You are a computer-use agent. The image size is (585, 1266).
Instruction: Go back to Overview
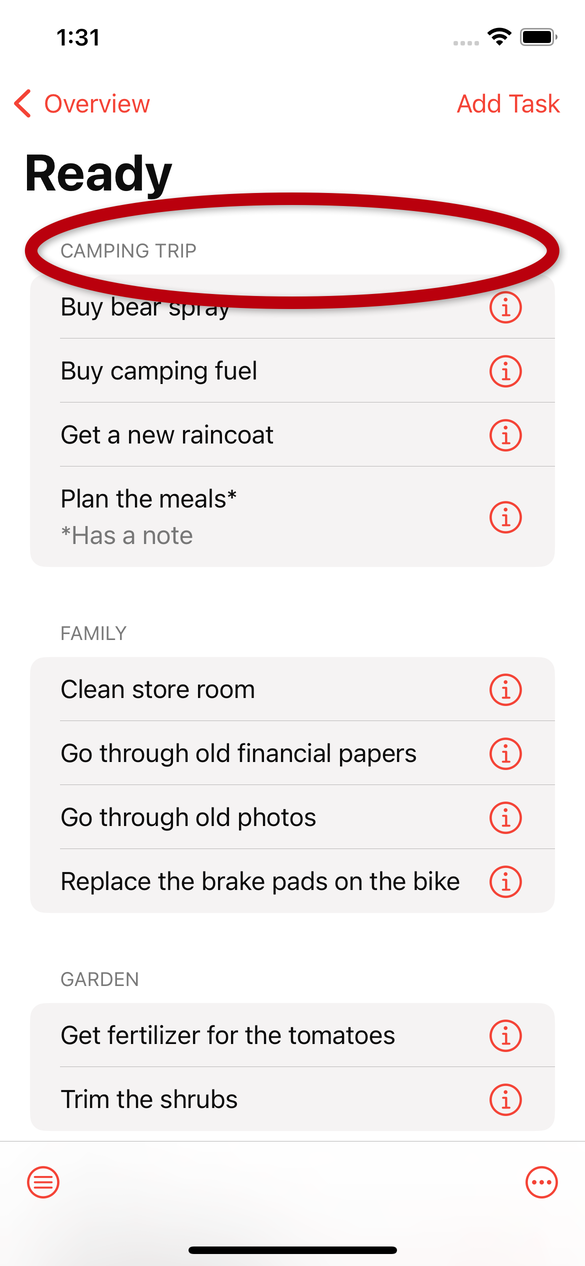82,104
